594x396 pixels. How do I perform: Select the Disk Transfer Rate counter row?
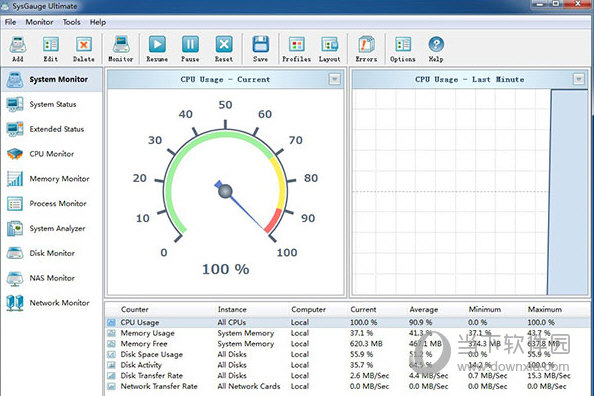point(348,376)
